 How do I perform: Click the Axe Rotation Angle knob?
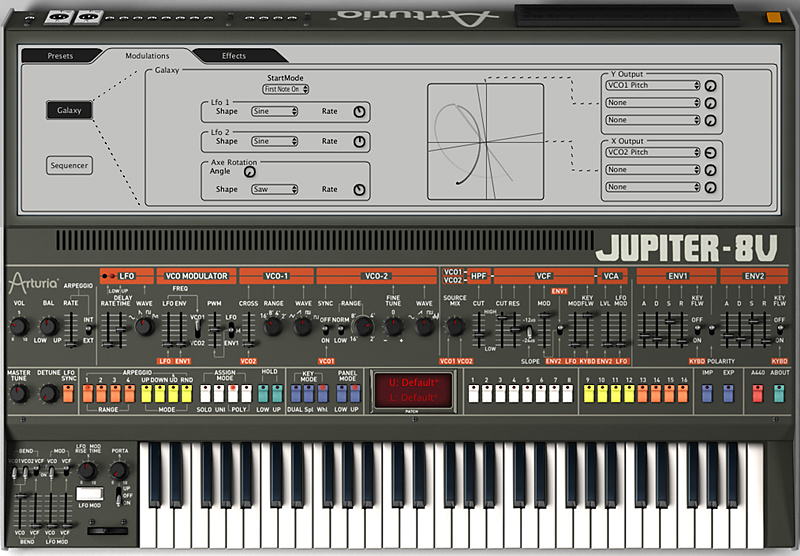[249, 172]
